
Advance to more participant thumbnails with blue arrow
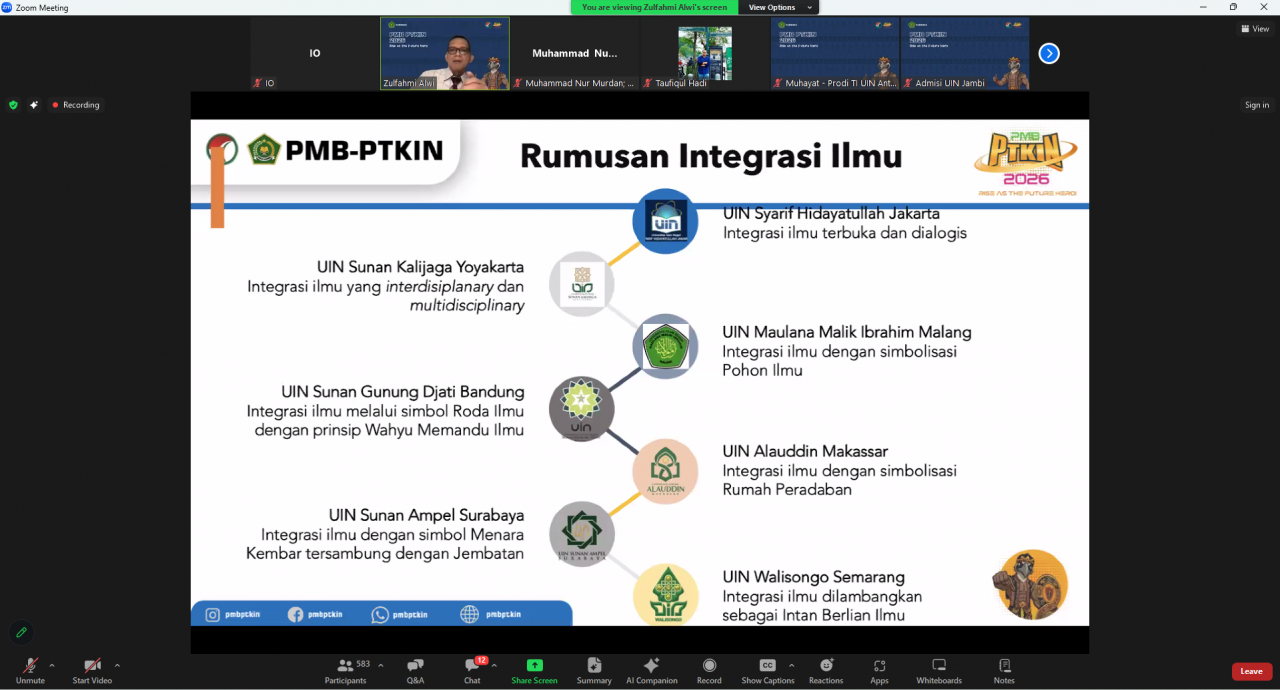click(1048, 53)
